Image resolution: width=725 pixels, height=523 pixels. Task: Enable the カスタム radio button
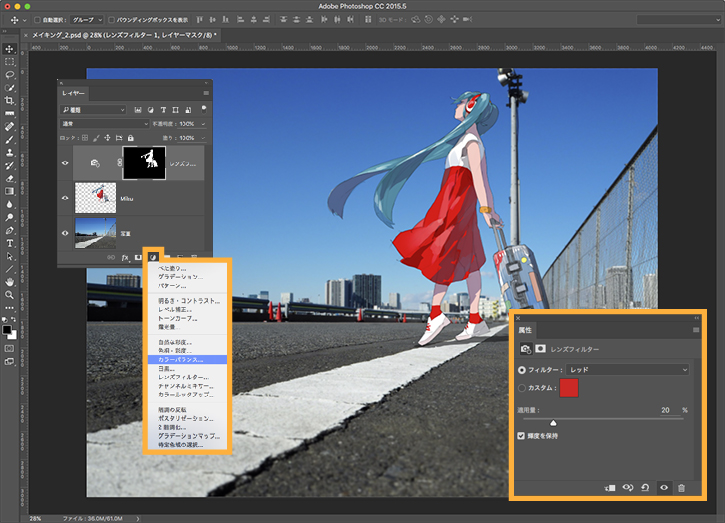[x=522, y=388]
